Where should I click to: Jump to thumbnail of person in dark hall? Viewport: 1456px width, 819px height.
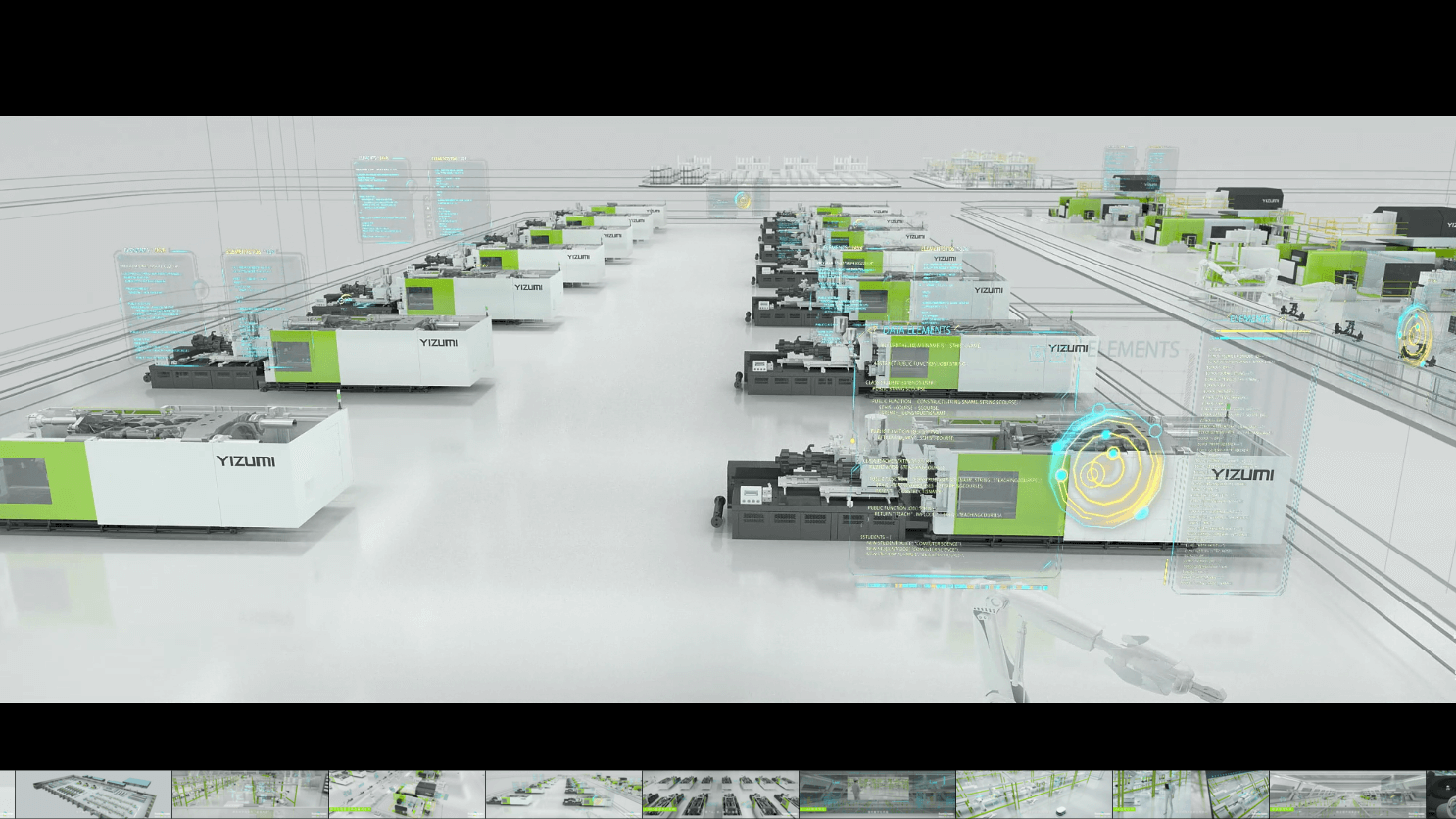(877, 795)
